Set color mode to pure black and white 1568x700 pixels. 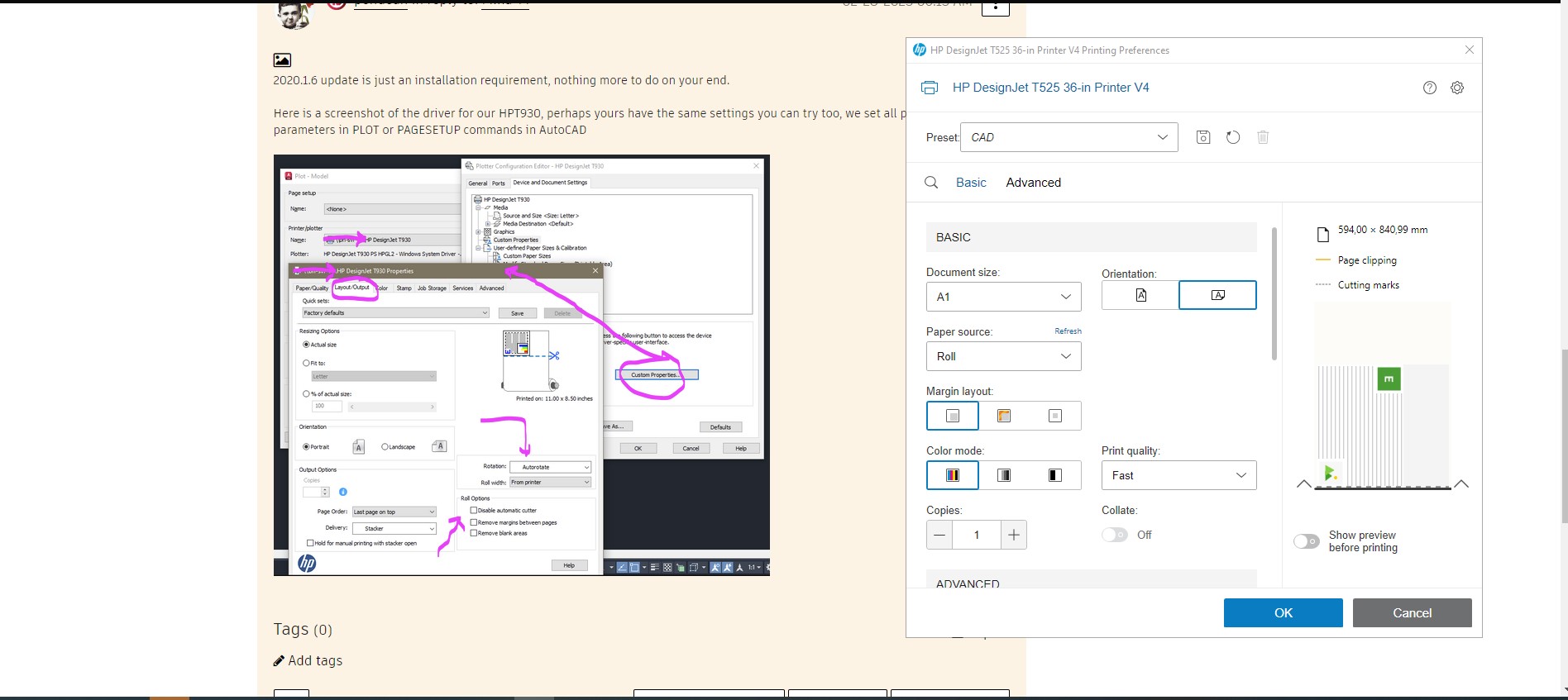click(1055, 475)
